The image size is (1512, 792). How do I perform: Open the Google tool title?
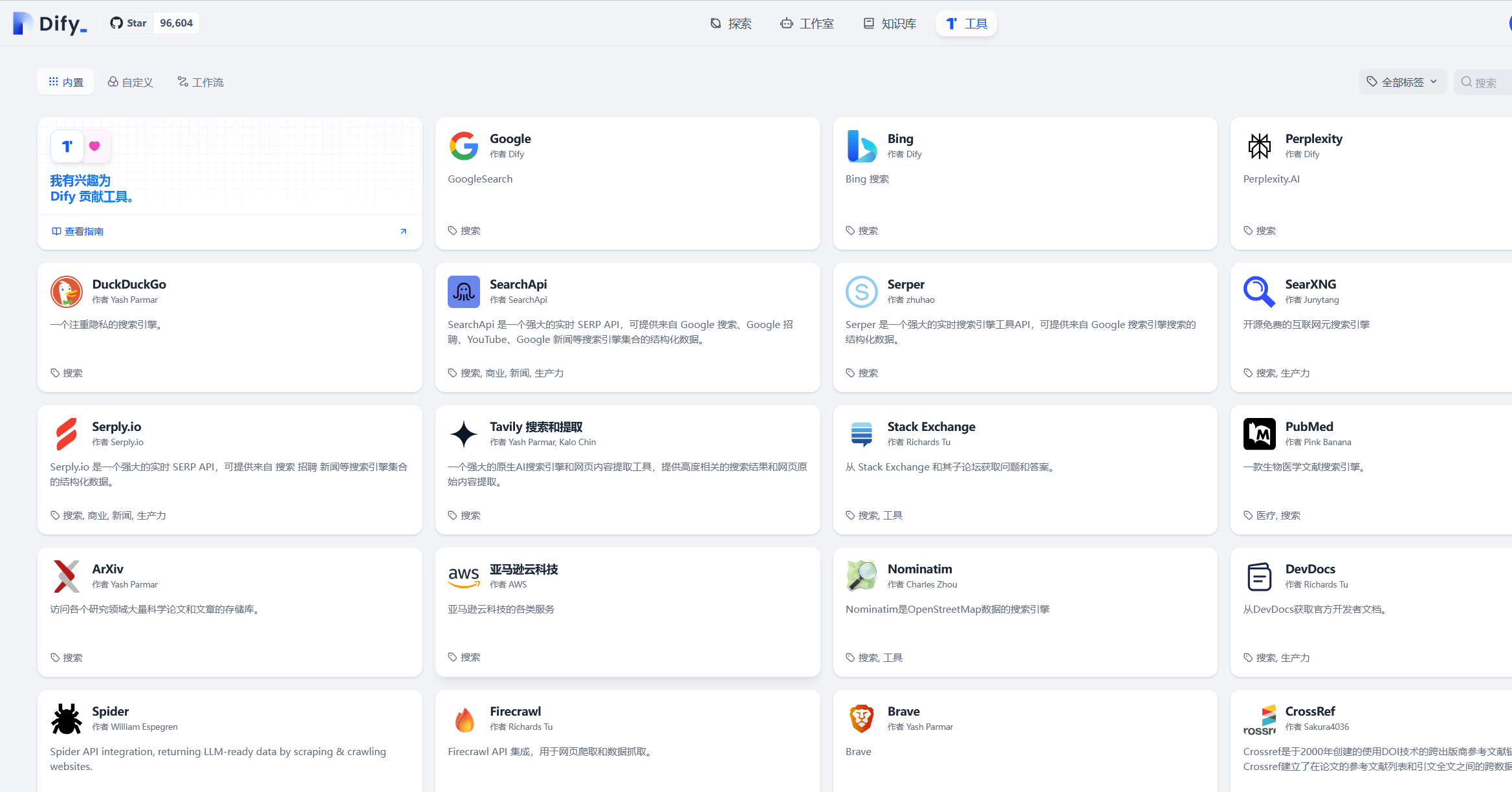[x=510, y=138]
